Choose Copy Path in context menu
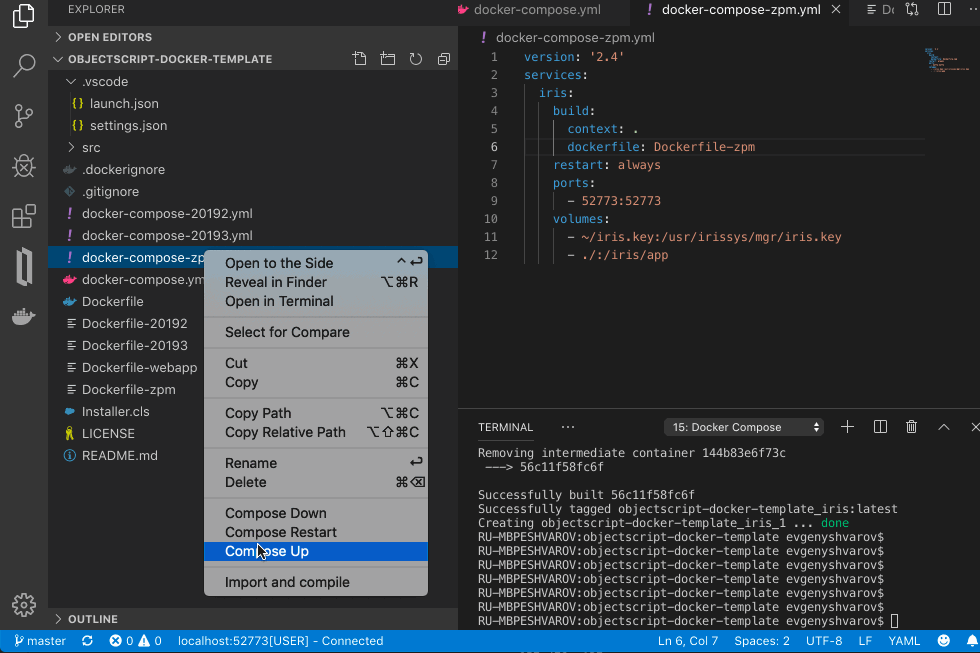Image resolution: width=980 pixels, height=653 pixels. coord(316,413)
